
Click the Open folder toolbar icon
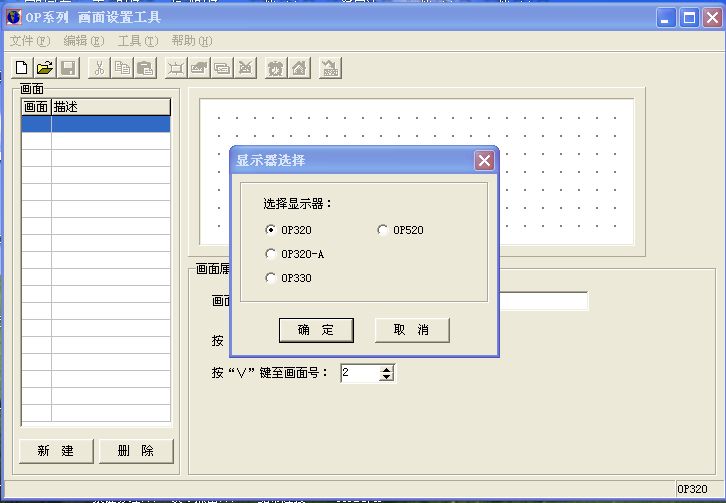tap(44, 68)
